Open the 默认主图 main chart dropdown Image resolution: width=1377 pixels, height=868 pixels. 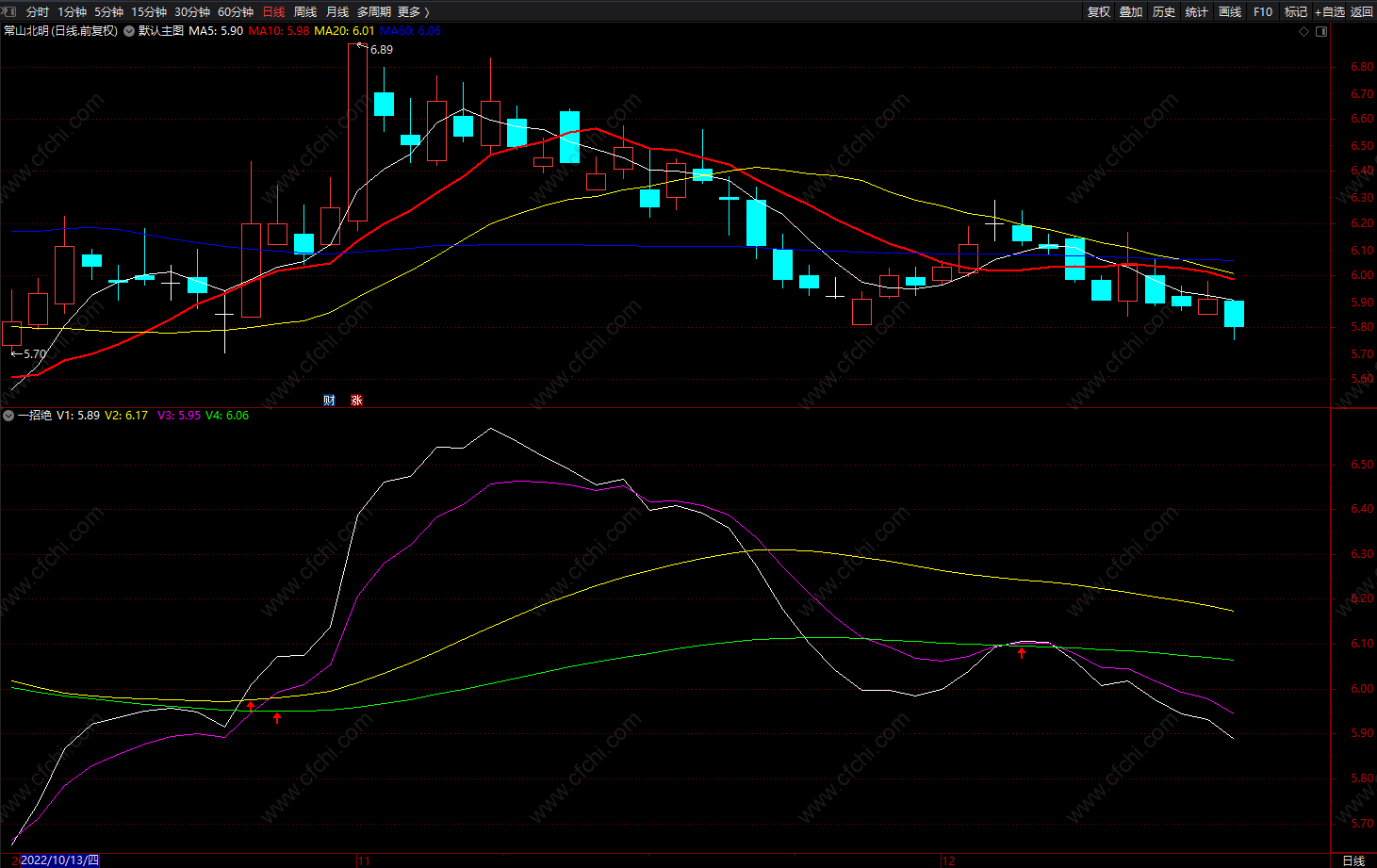(x=129, y=31)
